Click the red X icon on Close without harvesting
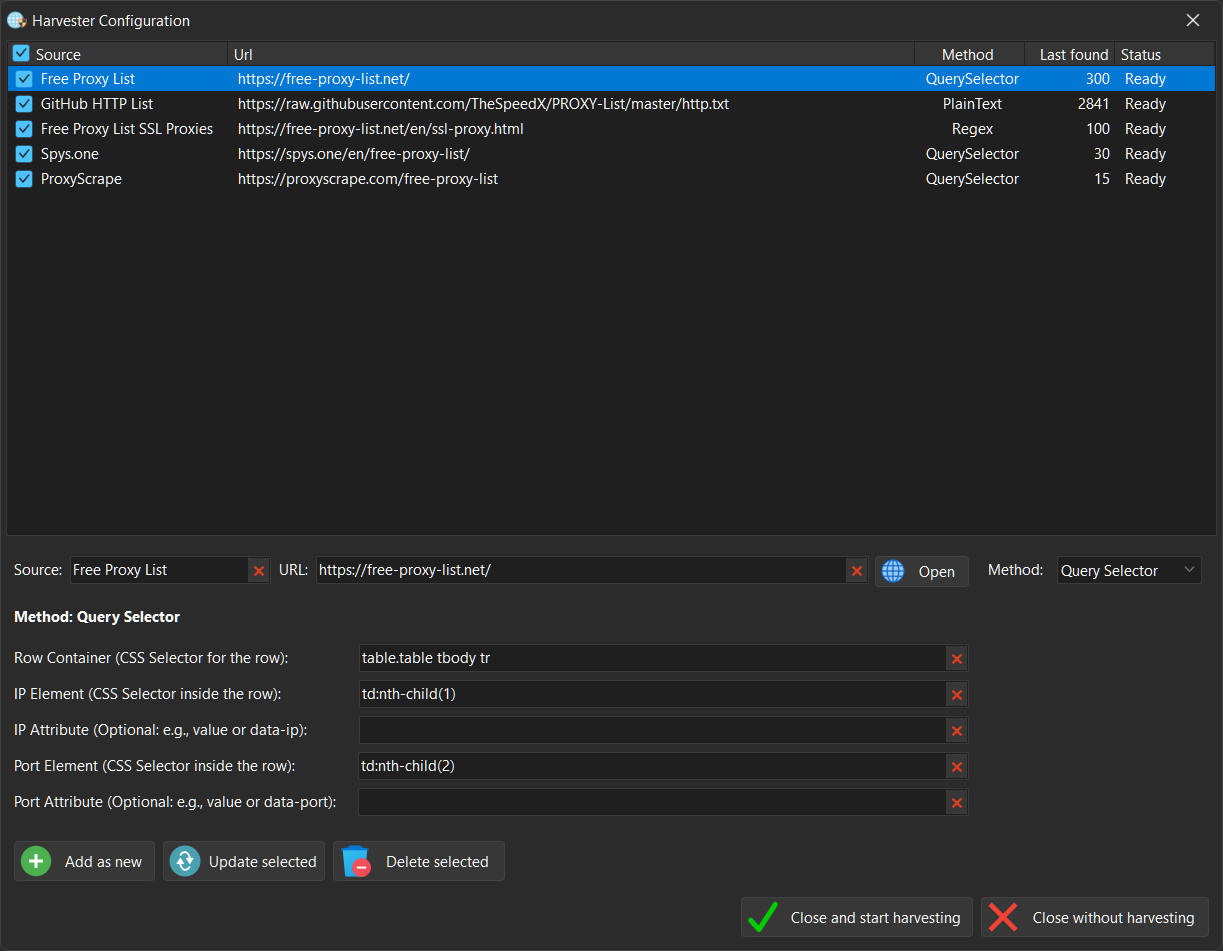This screenshot has width=1223, height=951. 1003,917
